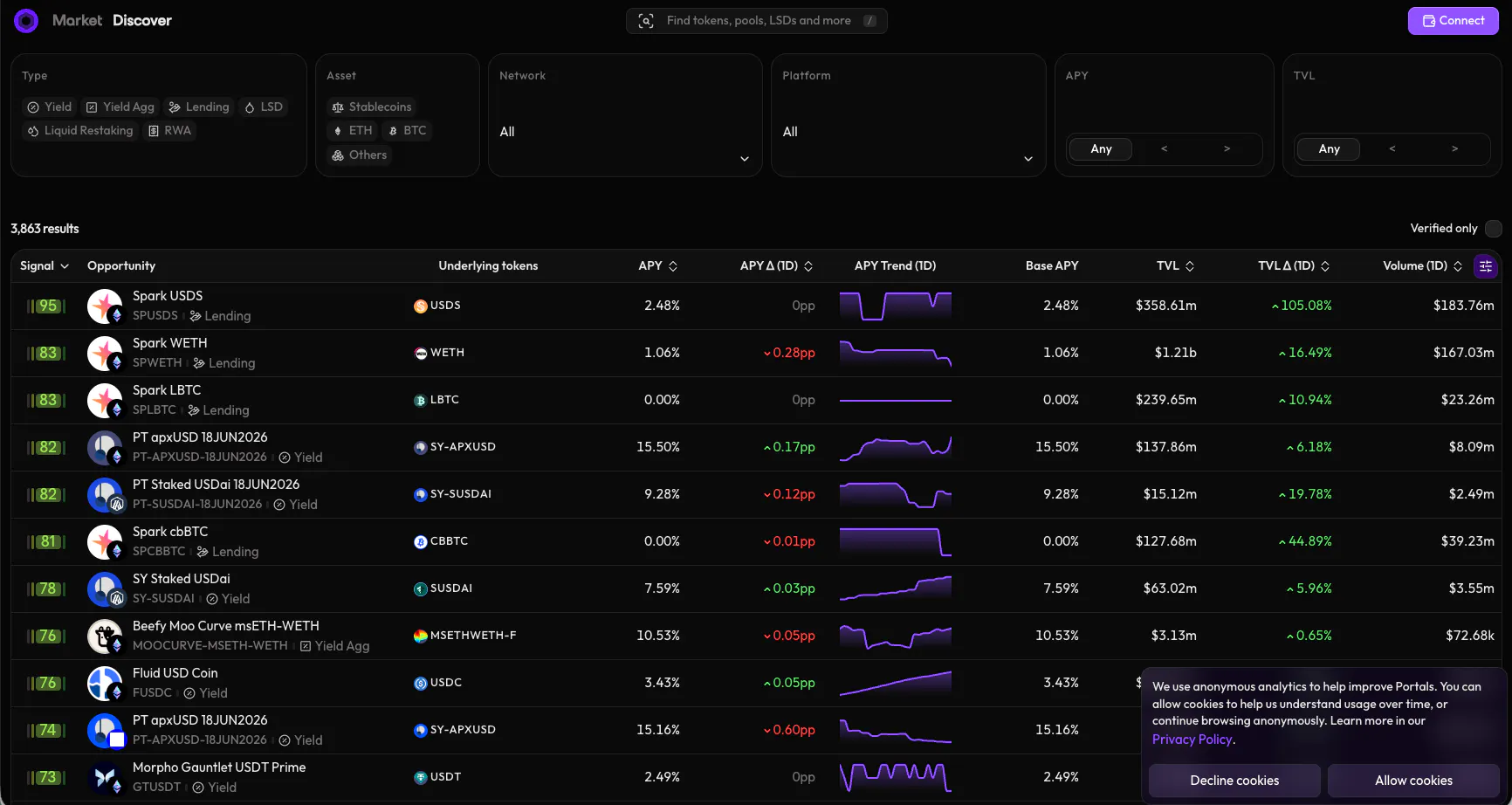Image resolution: width=1512 pixels, height=805 pixels.
Task: Select less-than option in TVL filter
Action: pyautogui.click(x=1392, y=149)
